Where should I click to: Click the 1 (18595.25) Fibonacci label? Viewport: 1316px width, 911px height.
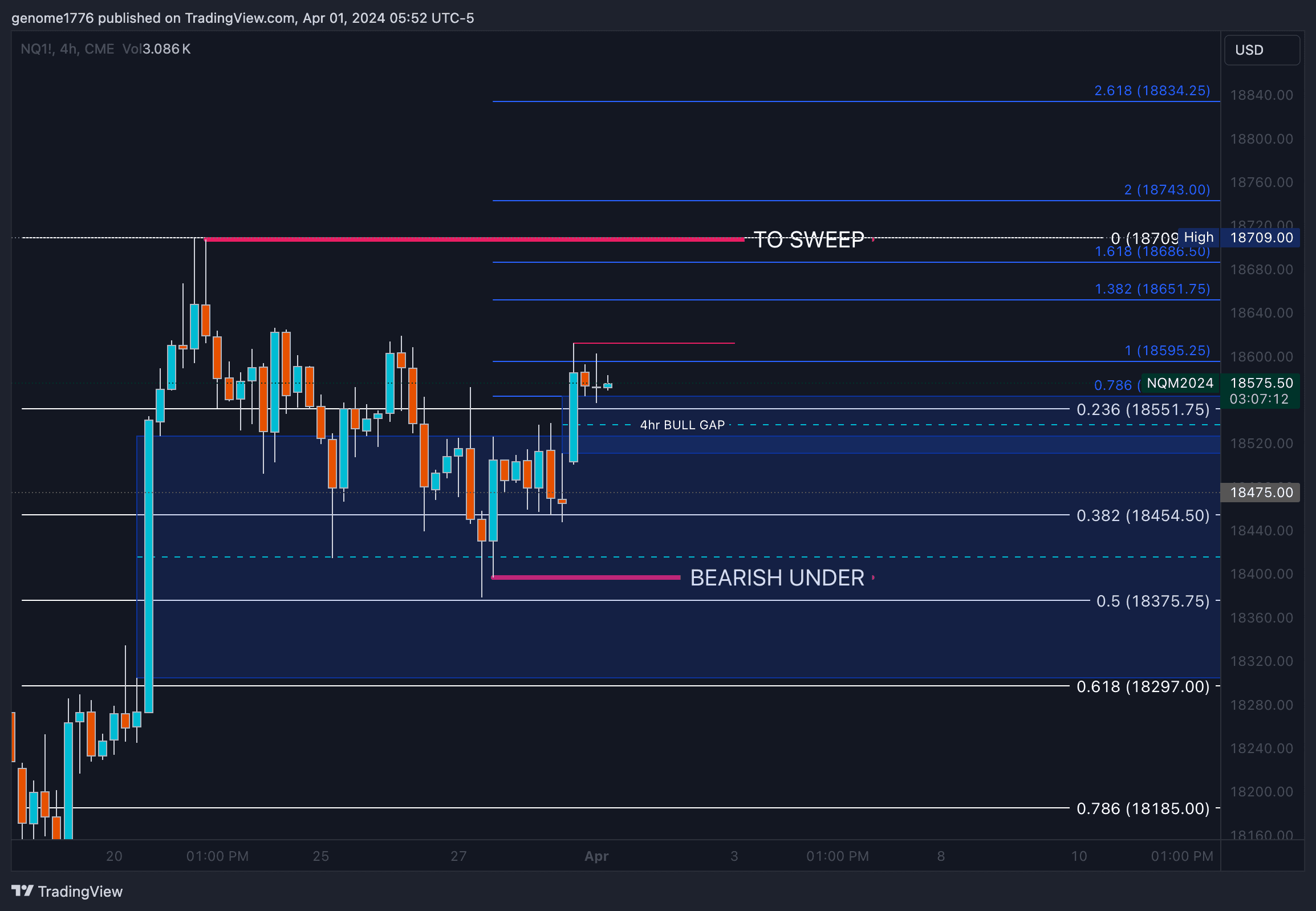click(x=1167, y=351)
